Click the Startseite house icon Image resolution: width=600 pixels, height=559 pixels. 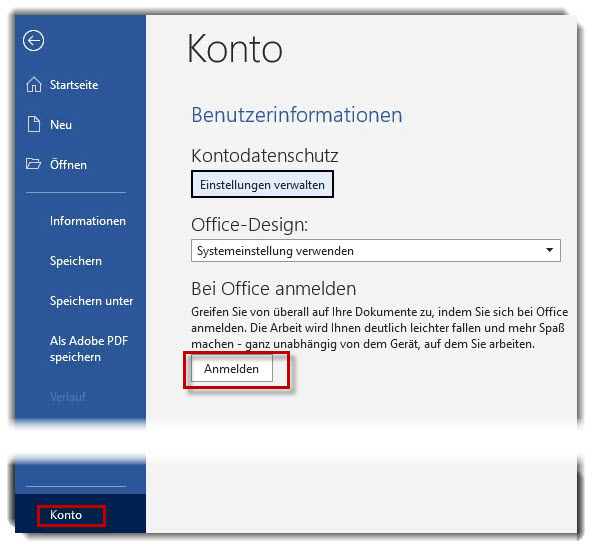coord(34,85)
